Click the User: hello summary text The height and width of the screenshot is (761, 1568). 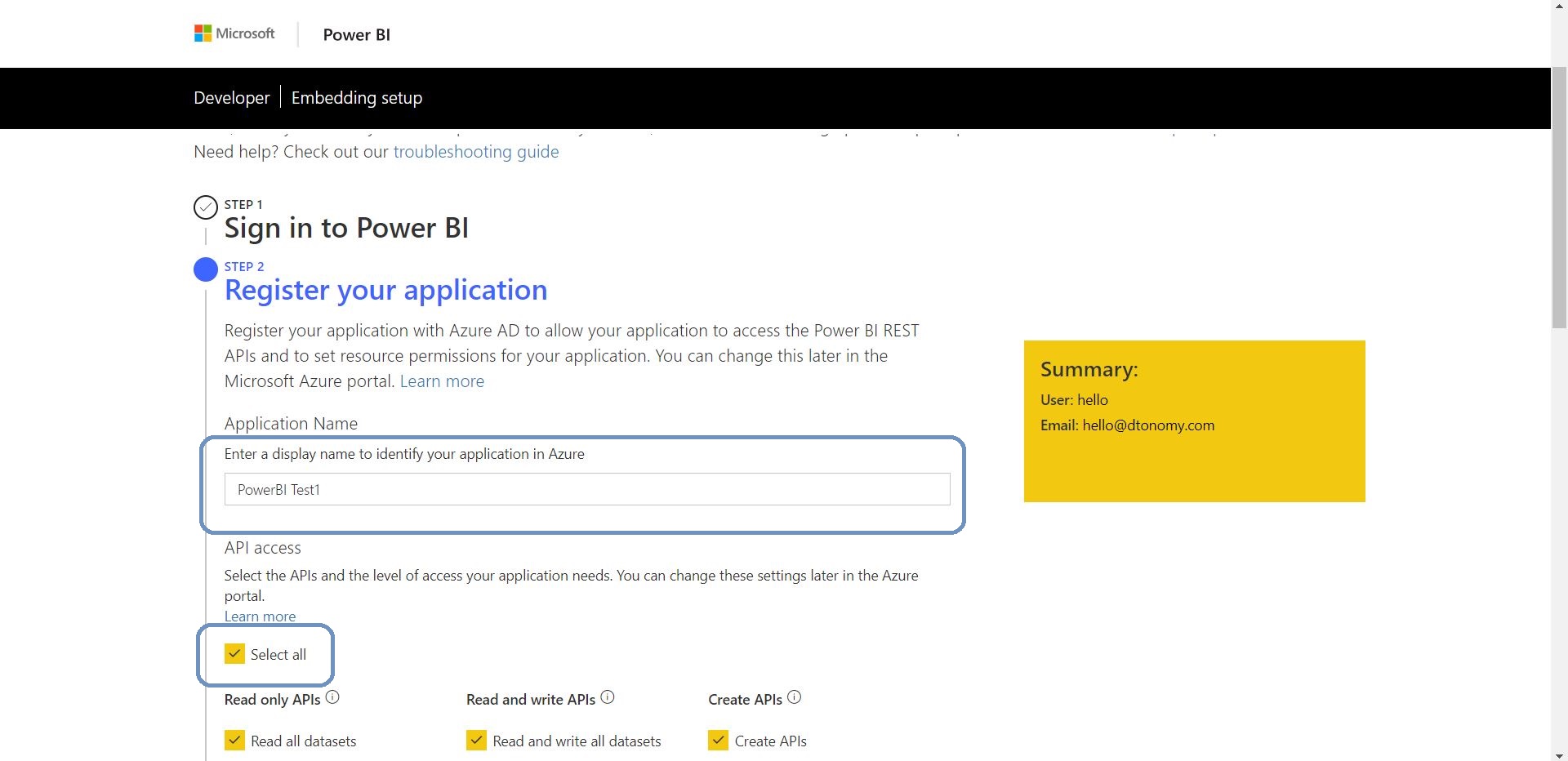coord(1074,400)
